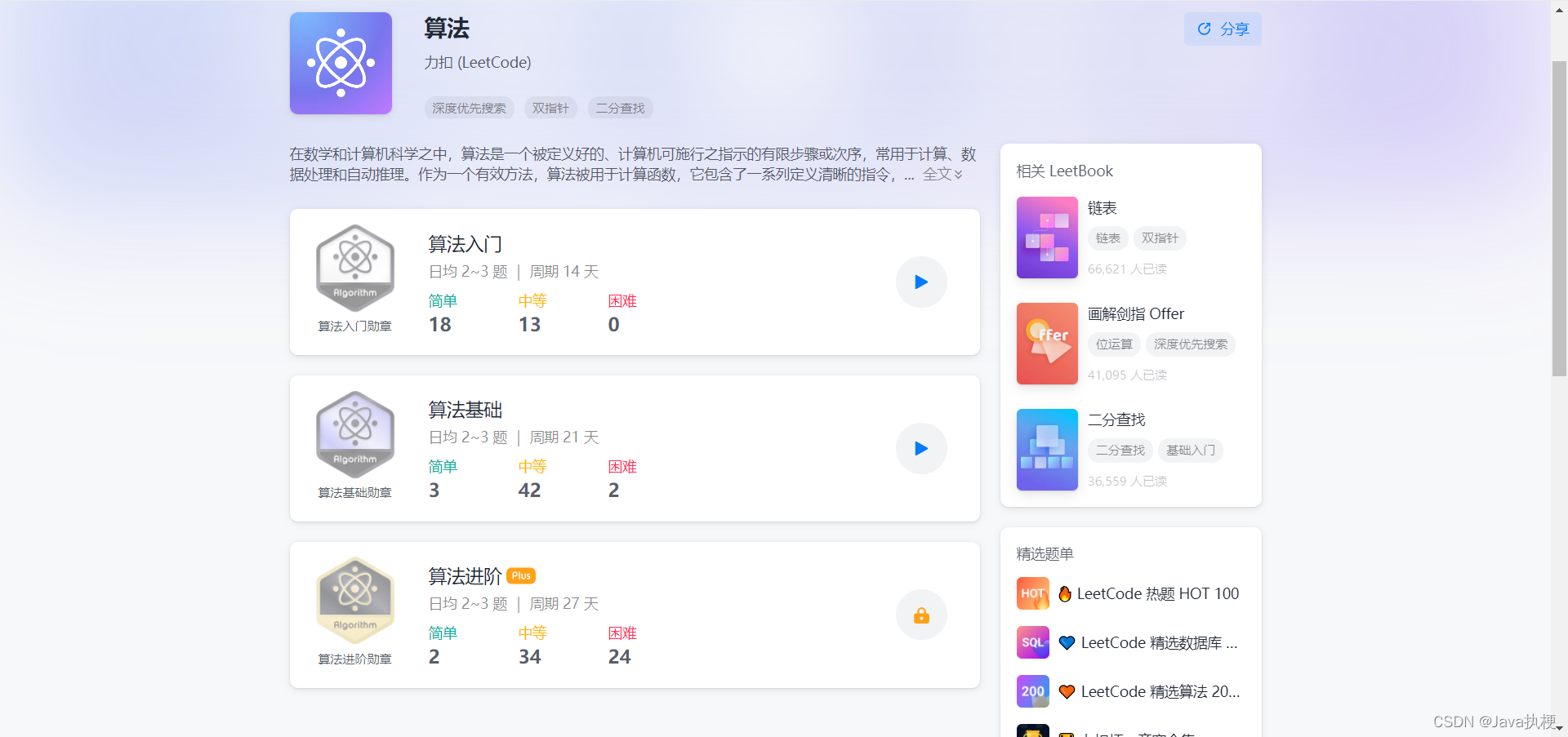Open LeetCode 热题 HOT 100 list
1568x737 pixels.
(1157, 594)
